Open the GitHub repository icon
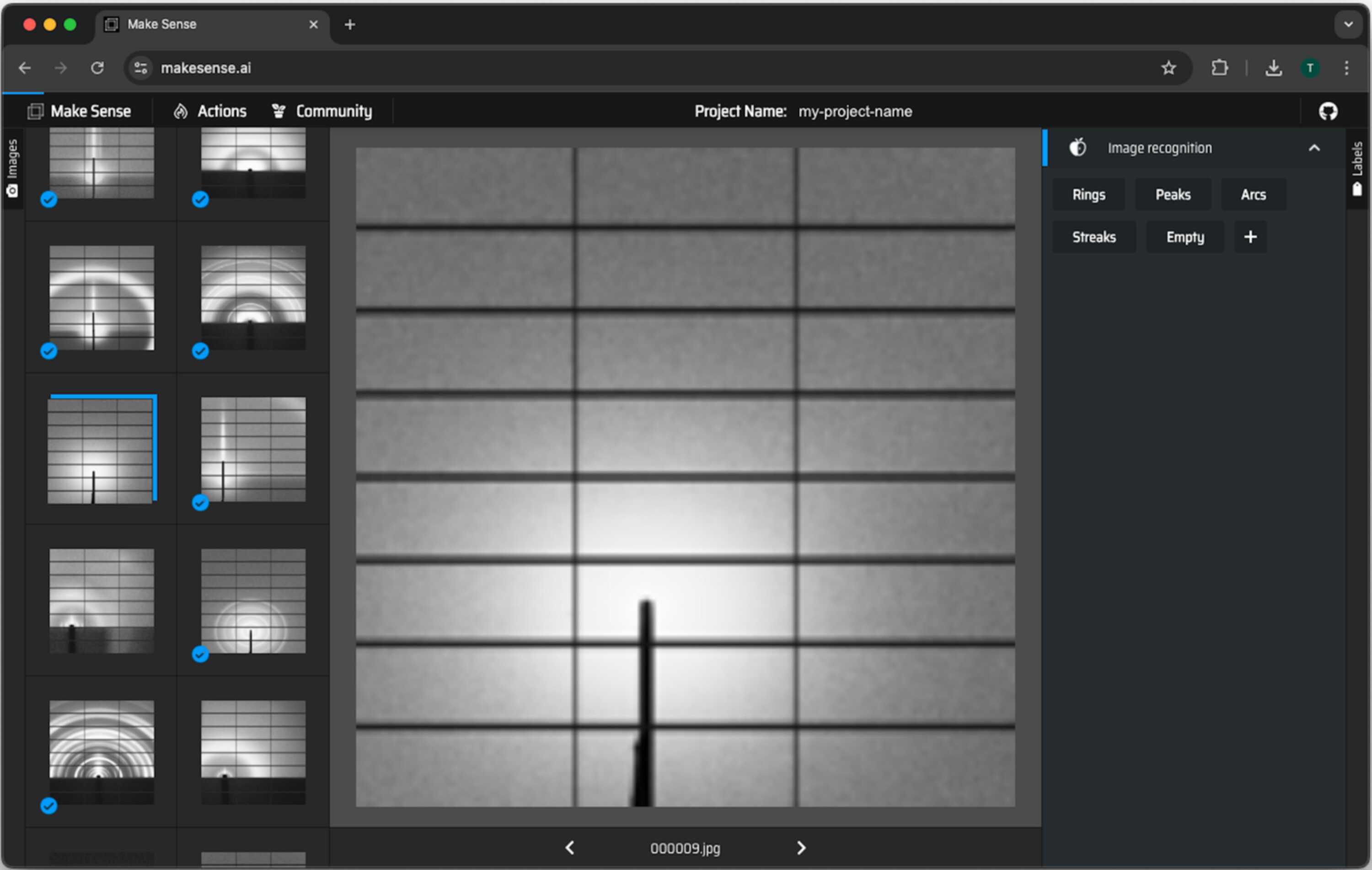 pyautogui.click(x=1328, y=111)
